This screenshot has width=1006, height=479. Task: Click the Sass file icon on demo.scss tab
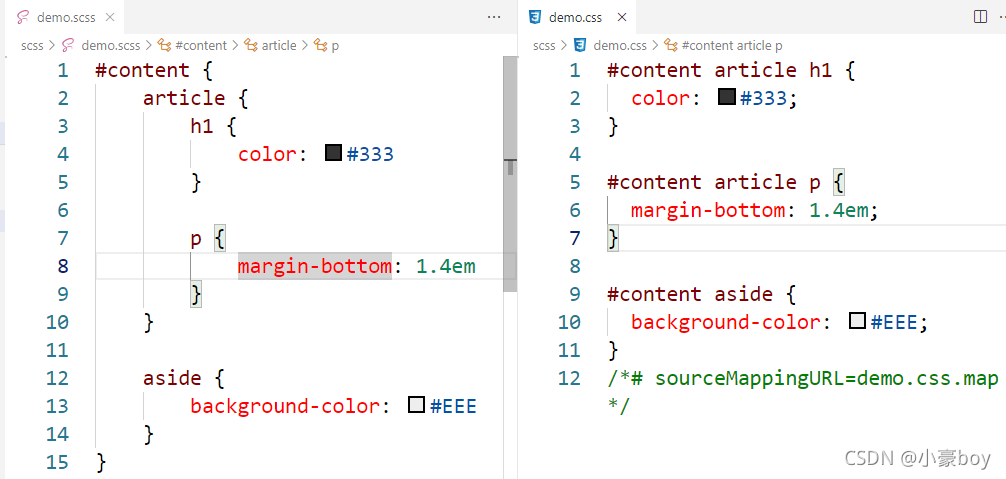click(23, 17)
